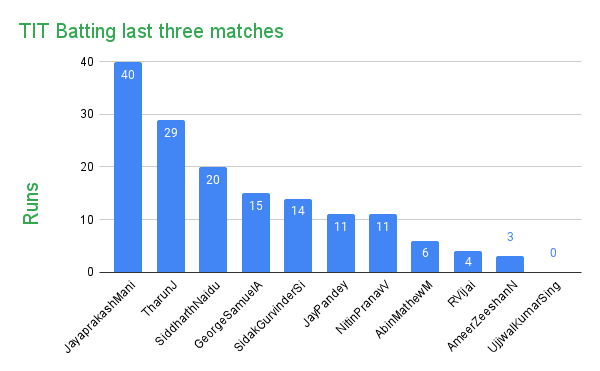Image resolution: width=600 pixels, height=371 pixels.
Task: Select the GeorgeSamuelA bar labeled 15
Action: coord(256,233)
